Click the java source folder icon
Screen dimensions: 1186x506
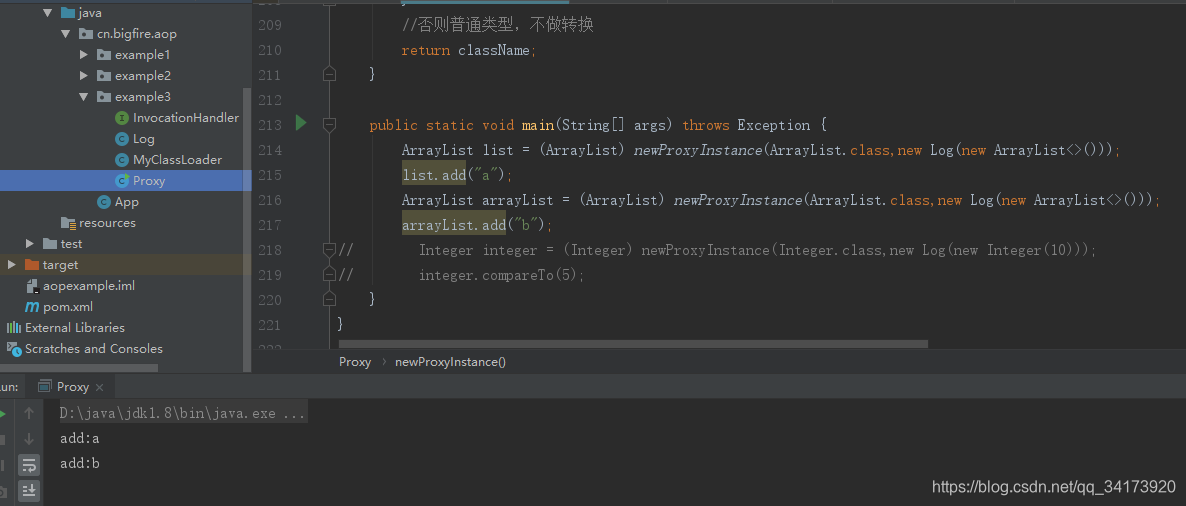[x=67, y=13]
